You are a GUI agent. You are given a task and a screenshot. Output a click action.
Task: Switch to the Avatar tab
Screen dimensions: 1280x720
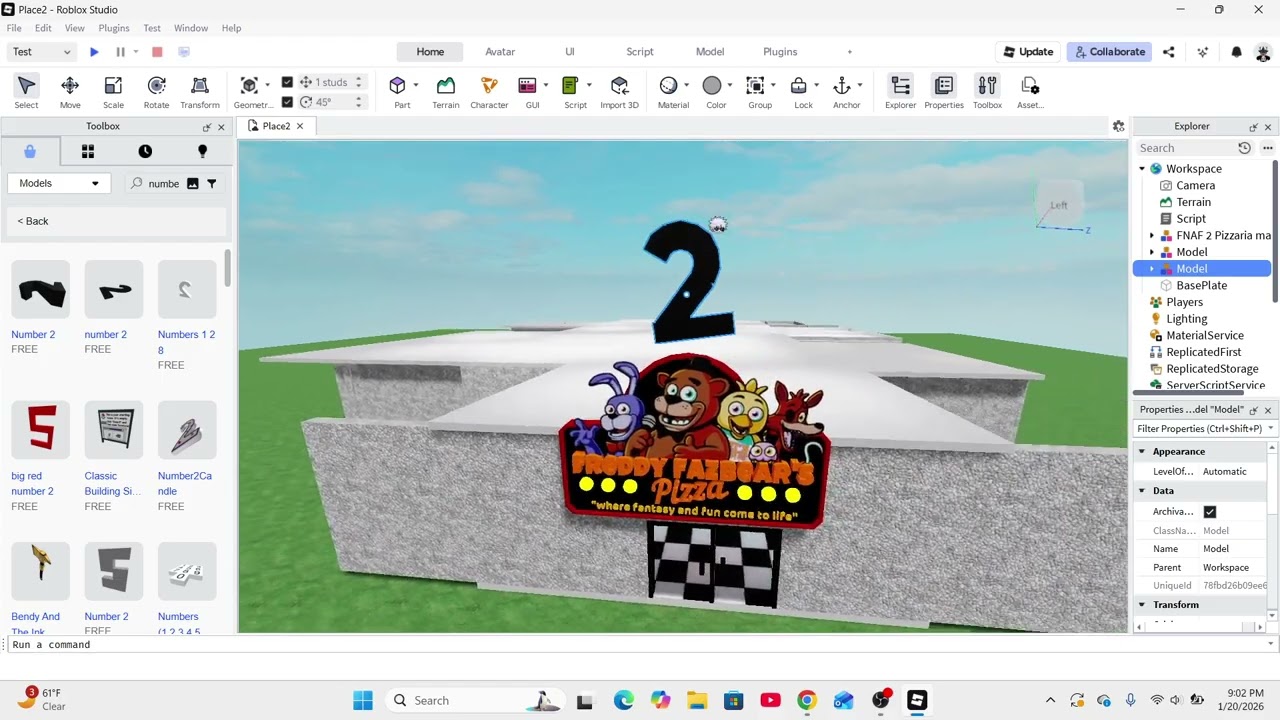[x=500, y=52]
